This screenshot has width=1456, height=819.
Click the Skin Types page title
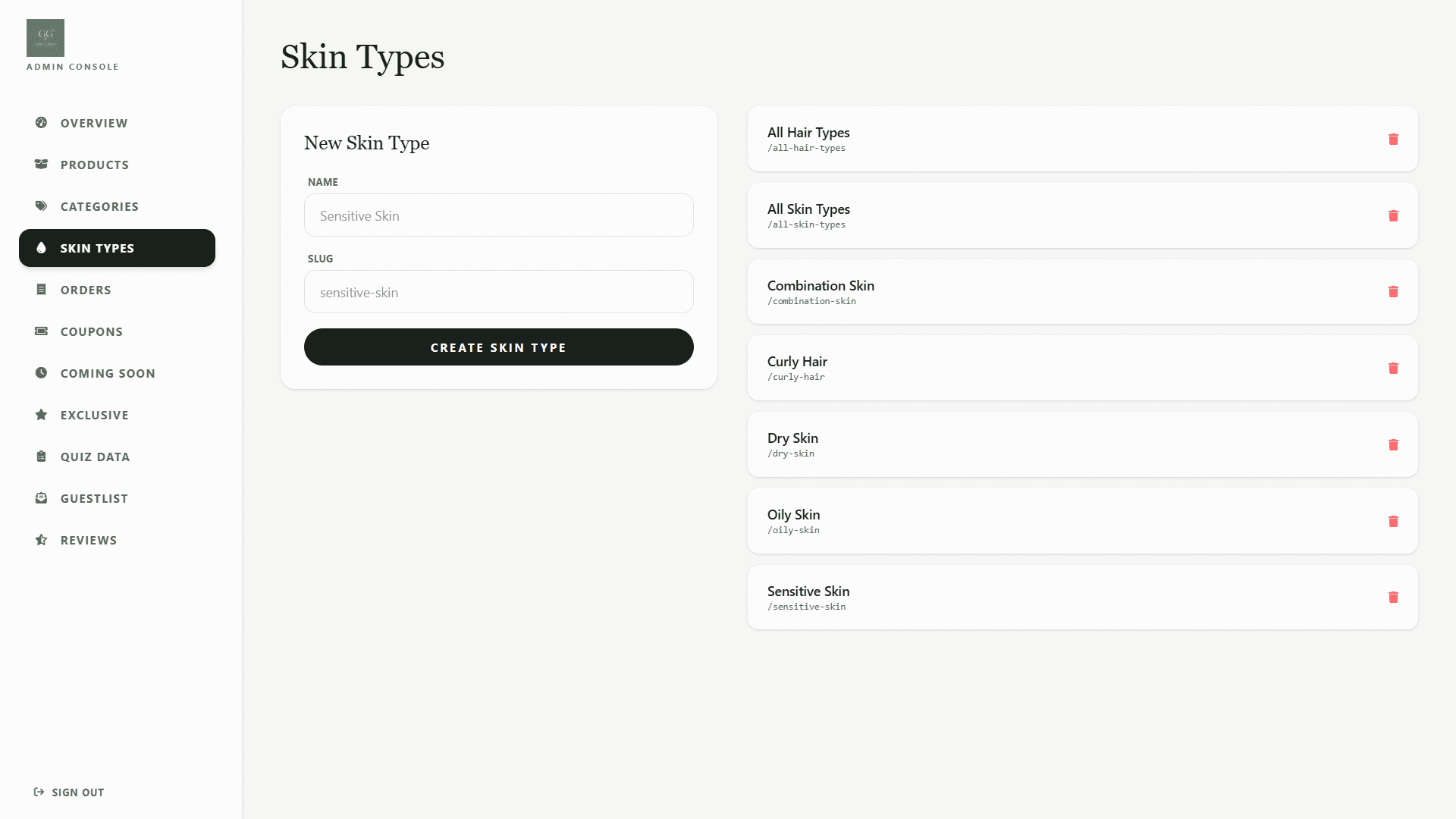362,57
